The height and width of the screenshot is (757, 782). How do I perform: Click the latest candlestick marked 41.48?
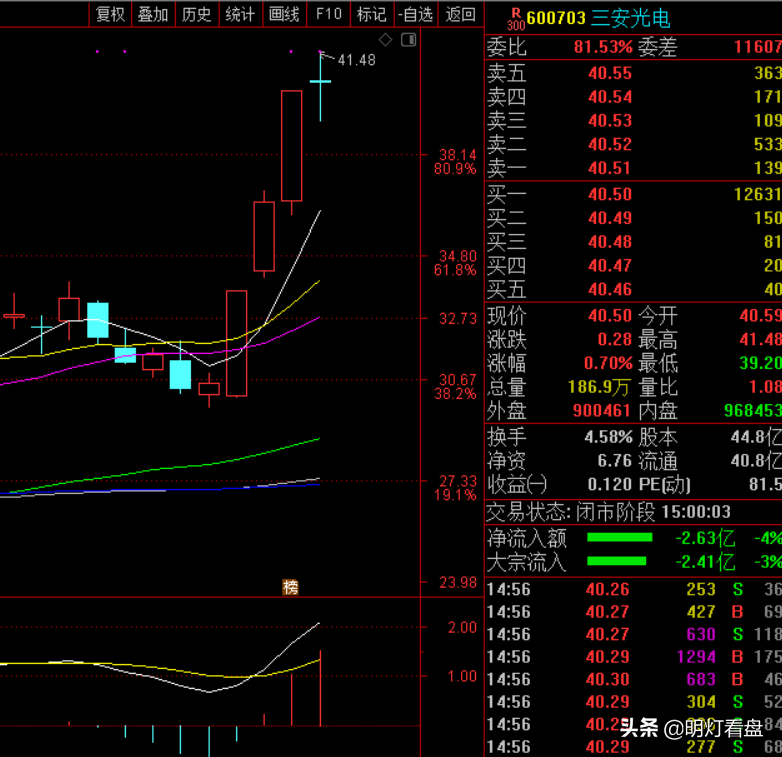pyautogui.click(x=320, y=85)
